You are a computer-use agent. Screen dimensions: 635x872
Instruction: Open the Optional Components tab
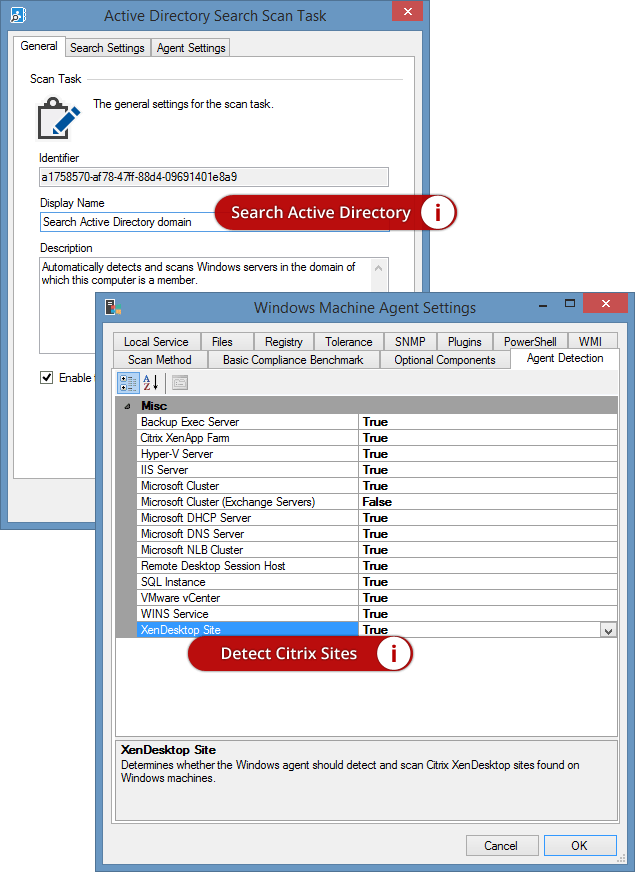tap(445, 360)
